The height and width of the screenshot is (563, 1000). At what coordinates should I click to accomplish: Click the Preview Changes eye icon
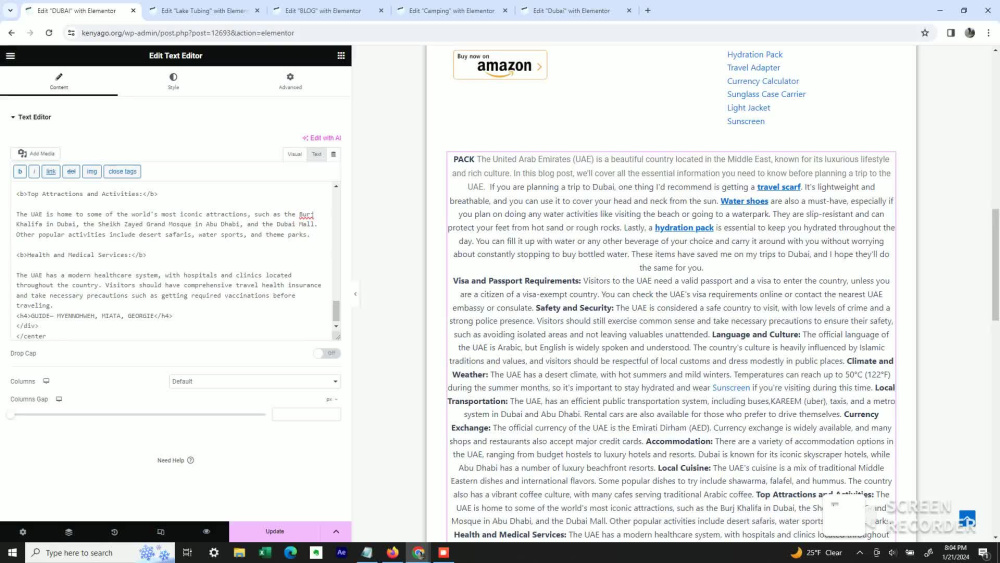tap(207, 532)
